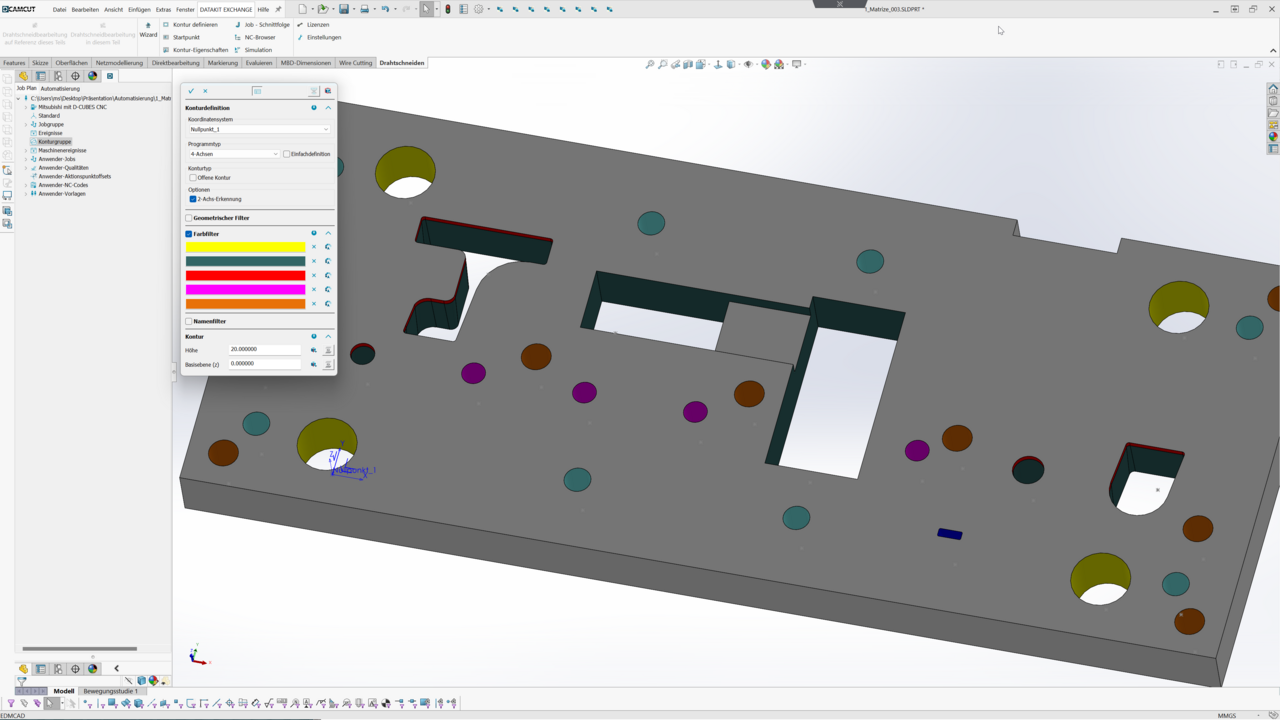
Task: Confirm the contour definition with the checkmark
Action: 191,91
